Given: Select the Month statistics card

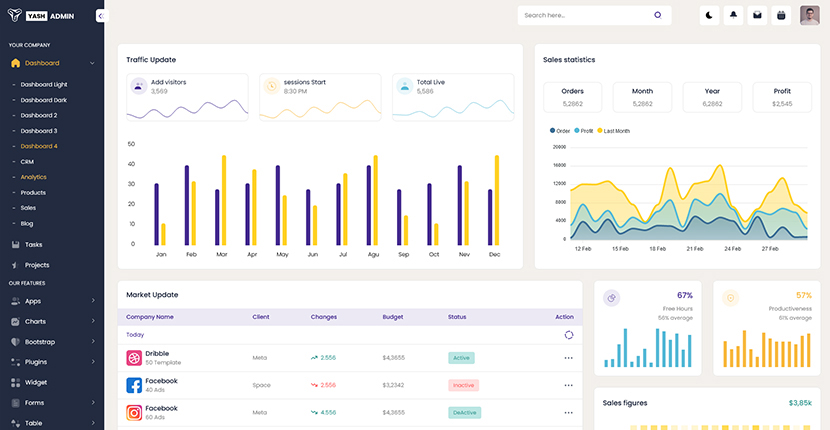Looking at the screenshot, I should pos(642,97).
